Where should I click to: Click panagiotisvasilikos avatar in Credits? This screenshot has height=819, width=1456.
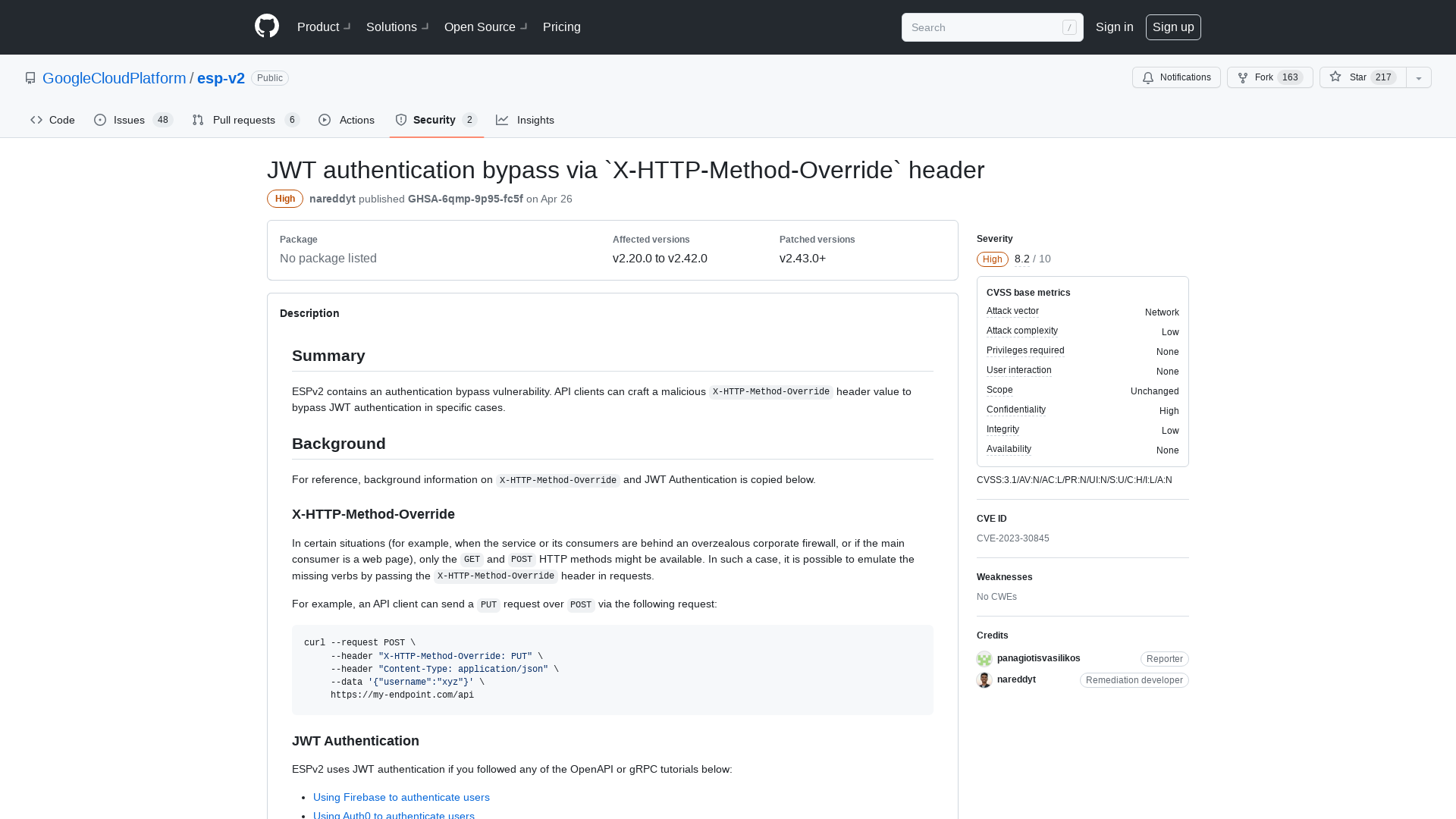coord(984,659)
